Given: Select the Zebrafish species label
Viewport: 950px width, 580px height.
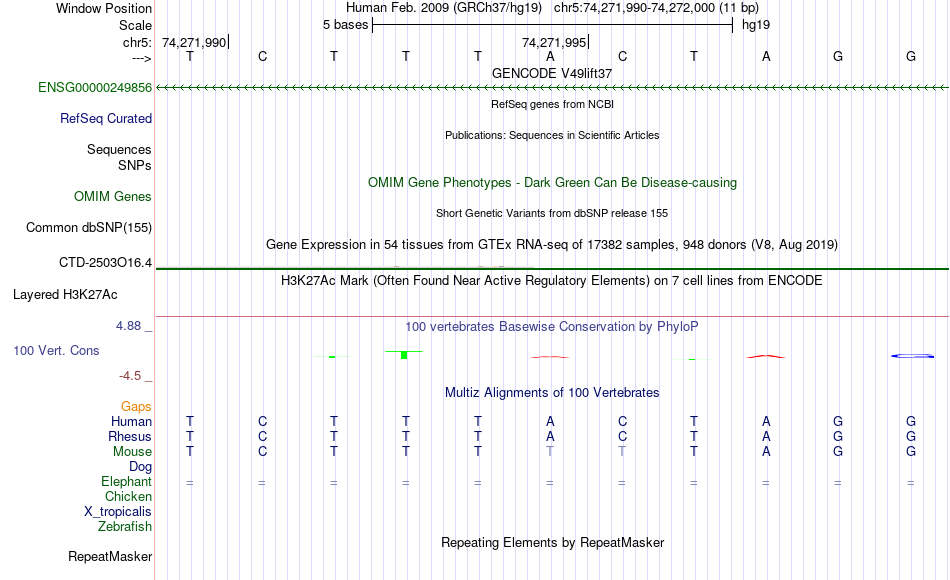Looking at the screenshot, I should [x=125, y=526].
